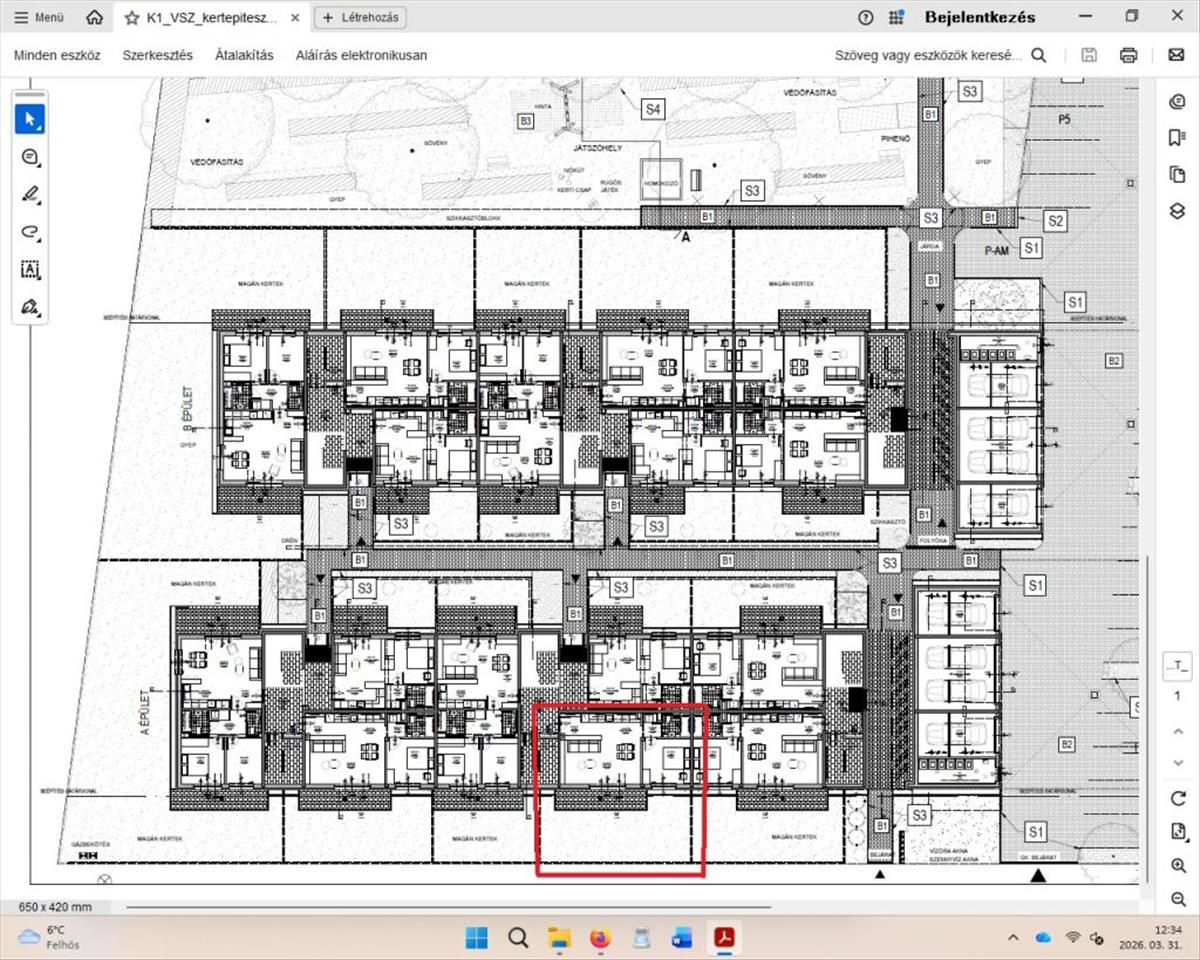The height and width of the screenshot is (960, 1200).
Task: Open the Szerkesztés tab
Action: click(158, 55)
